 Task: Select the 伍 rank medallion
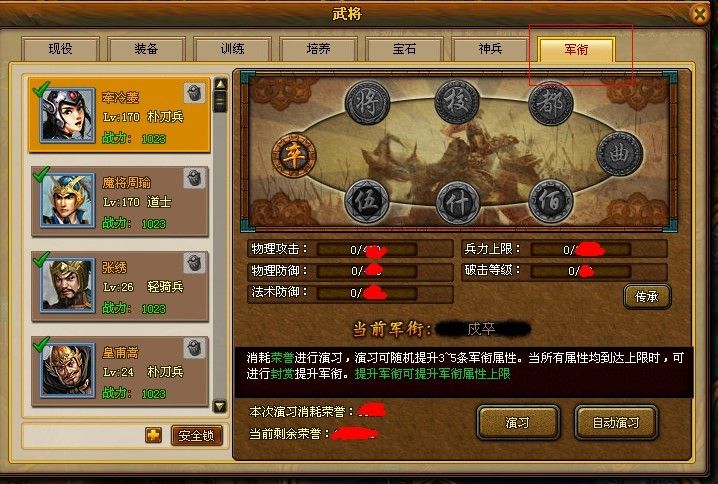[x=367, y=201]
